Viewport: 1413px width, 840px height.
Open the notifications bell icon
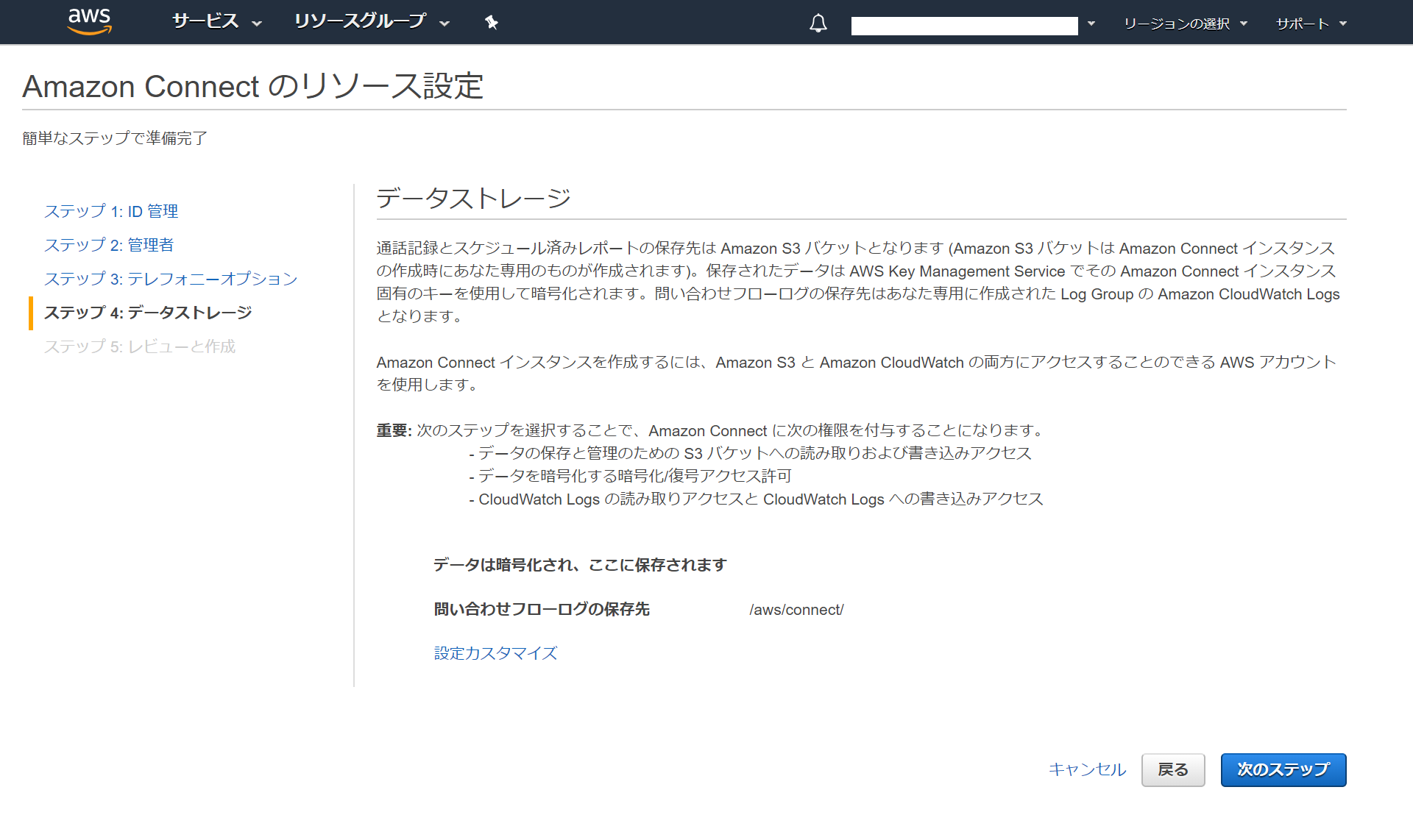(x=818, y=24)
